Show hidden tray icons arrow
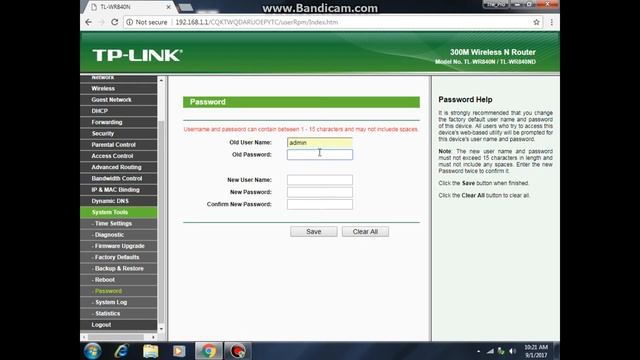 (478, 351)
